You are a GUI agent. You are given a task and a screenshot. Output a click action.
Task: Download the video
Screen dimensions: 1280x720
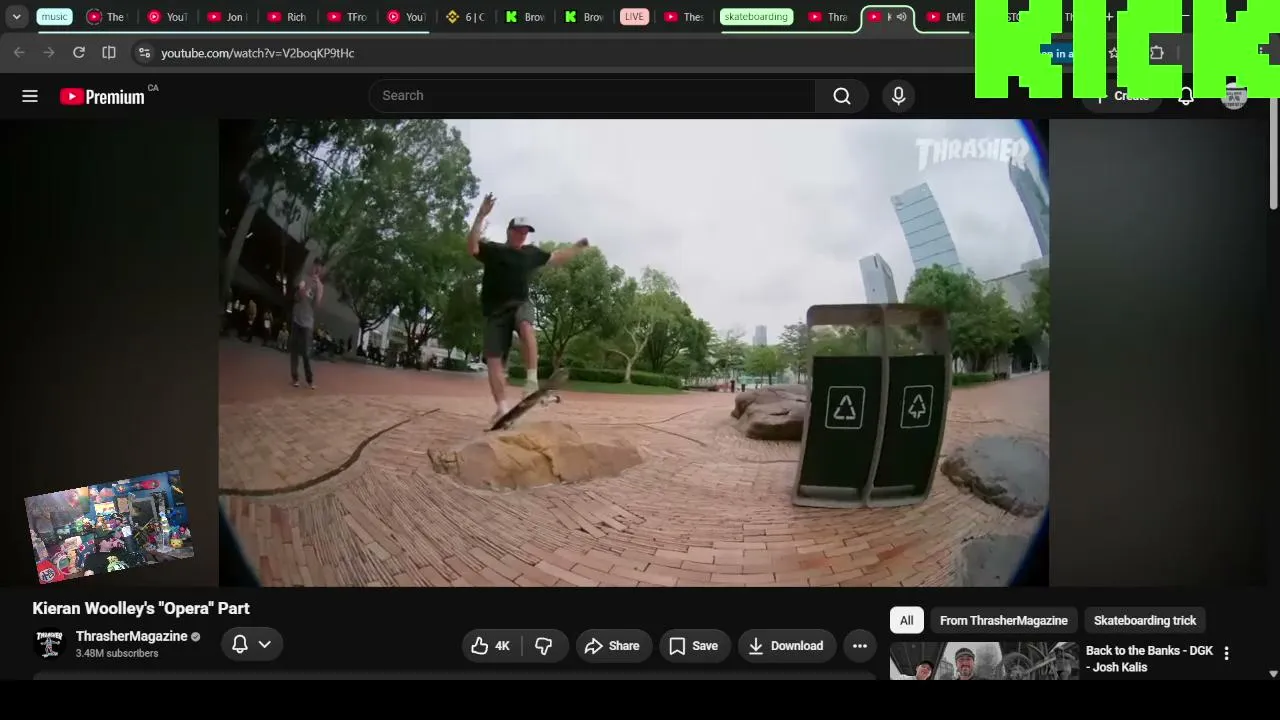click(x=787, y=646)
